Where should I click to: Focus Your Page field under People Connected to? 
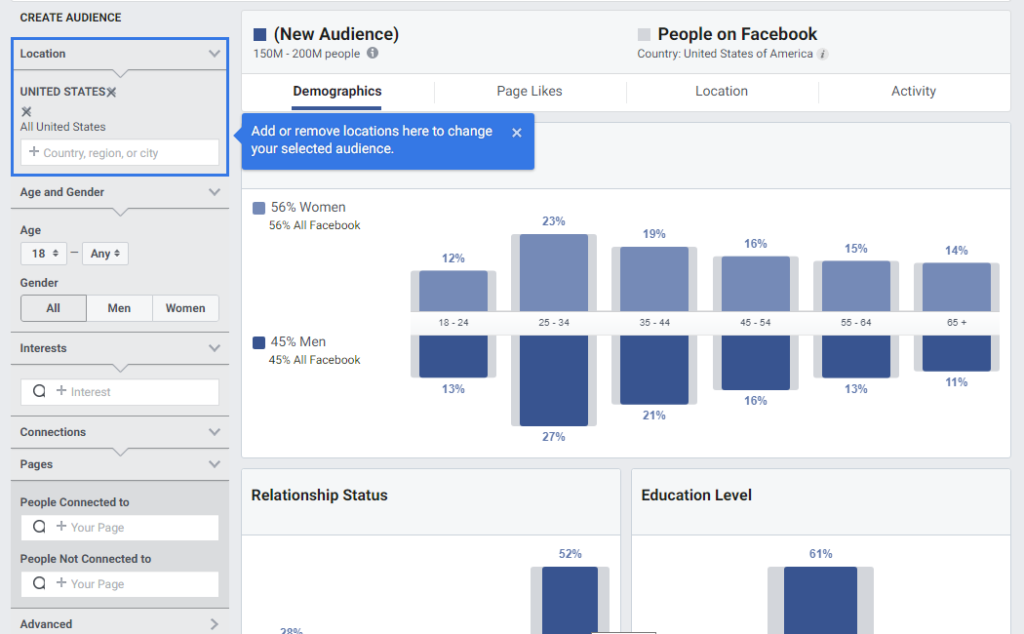[120, 528]
